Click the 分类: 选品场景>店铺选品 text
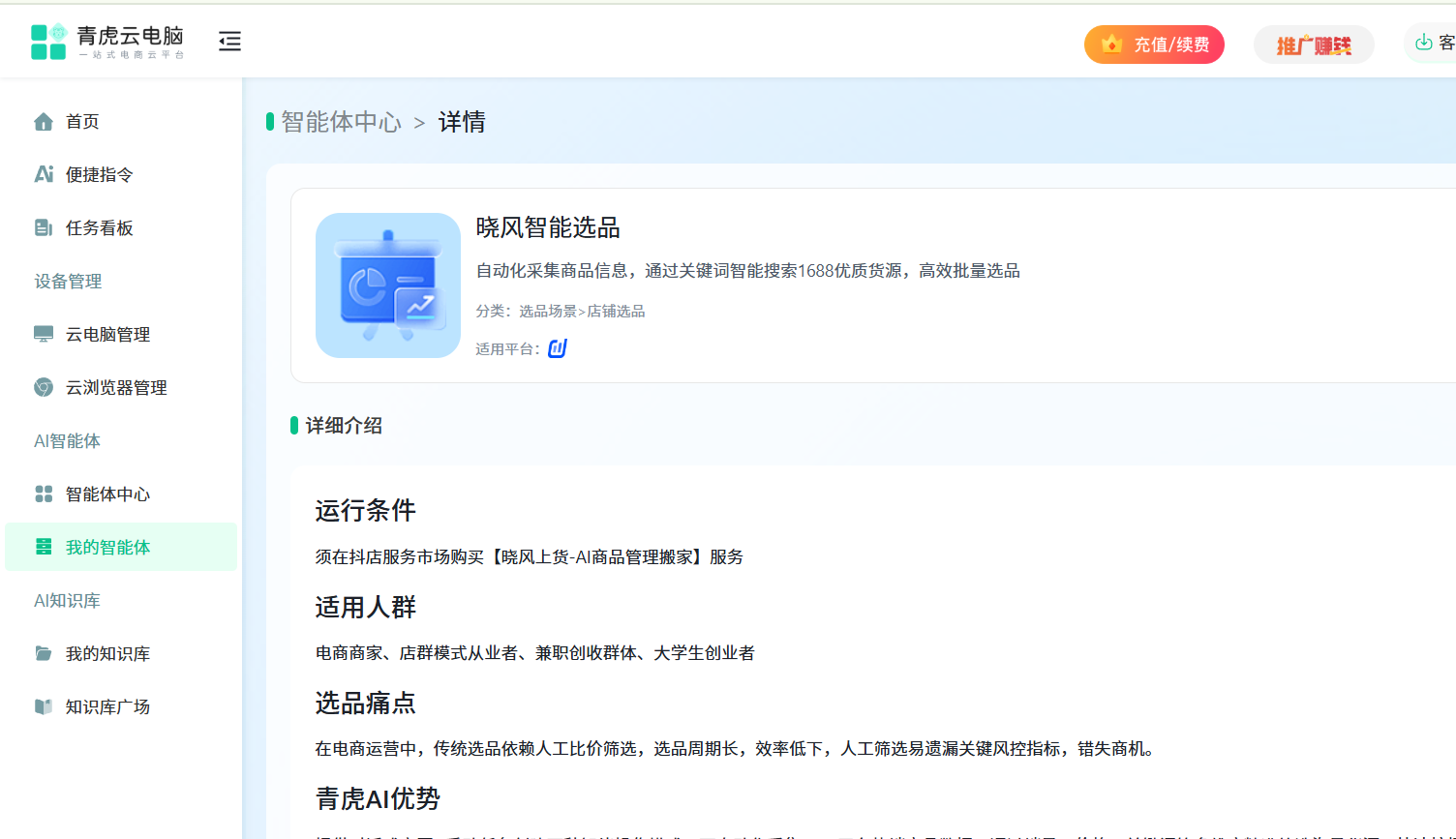 point(561,311)
